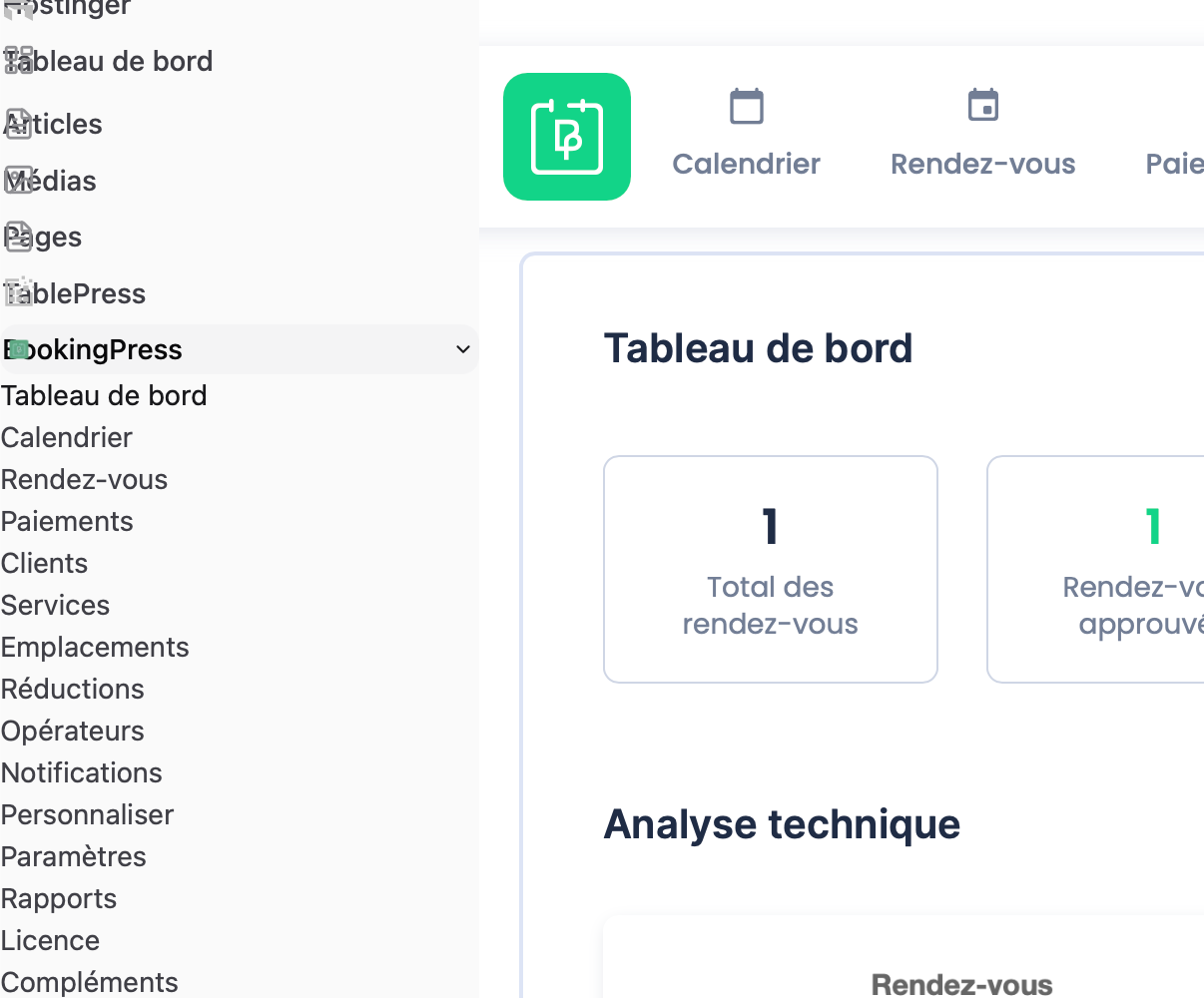This screenshot has width=1204, height=998.
Task: Go to Calendrier submenu link
Action: (x=67, y=437)
